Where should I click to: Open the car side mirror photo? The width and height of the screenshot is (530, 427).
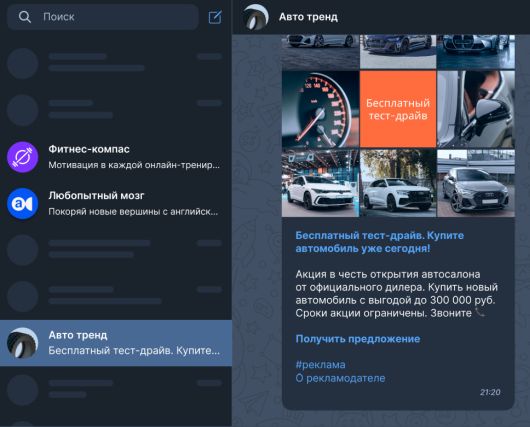[476, 109]
